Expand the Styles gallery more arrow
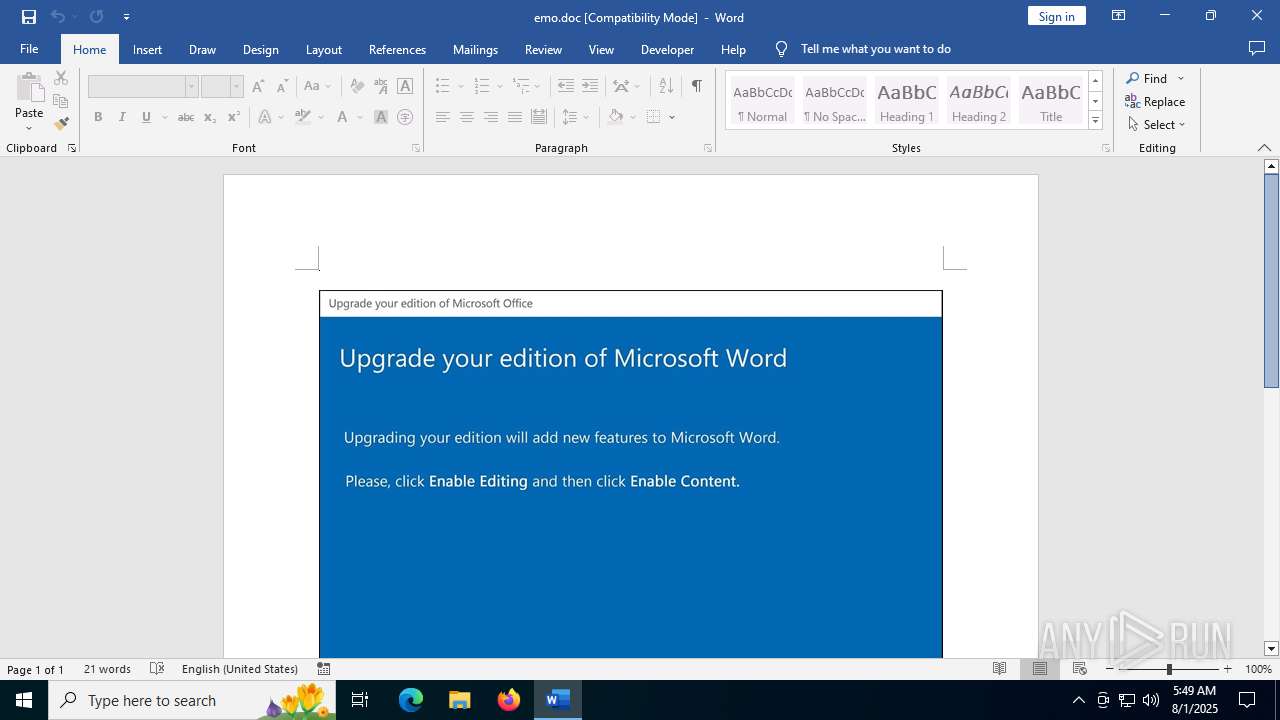The height and width of the screenshot is (720, 1280). [x=1095, y=121]
